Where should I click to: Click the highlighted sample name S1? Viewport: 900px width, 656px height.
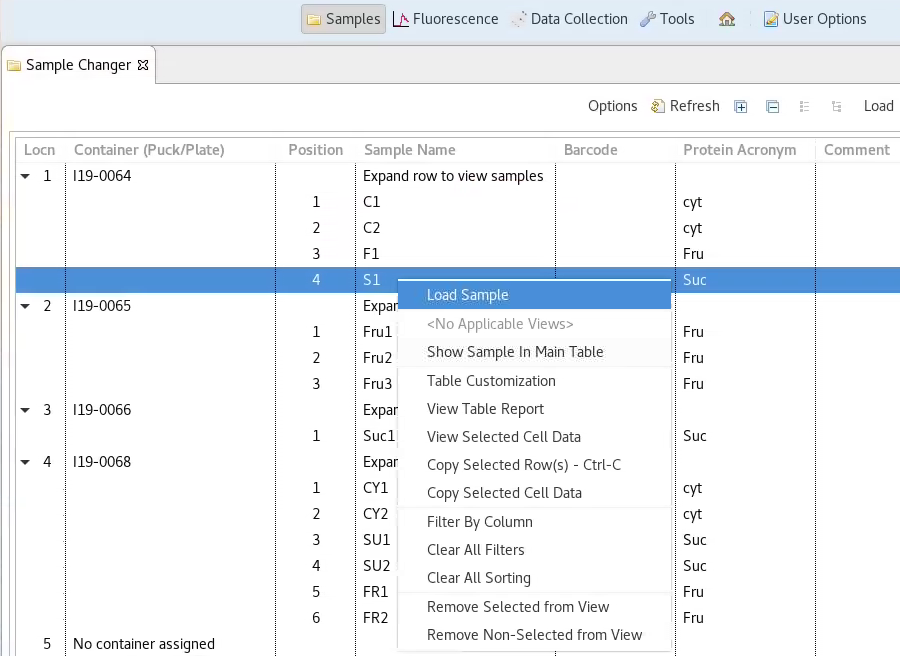(x=371, y=280)
